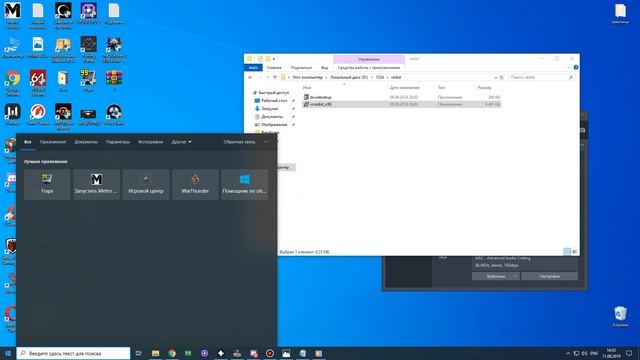Open the volume control in system tray
640x360 pixels.
tap(584, 353)
